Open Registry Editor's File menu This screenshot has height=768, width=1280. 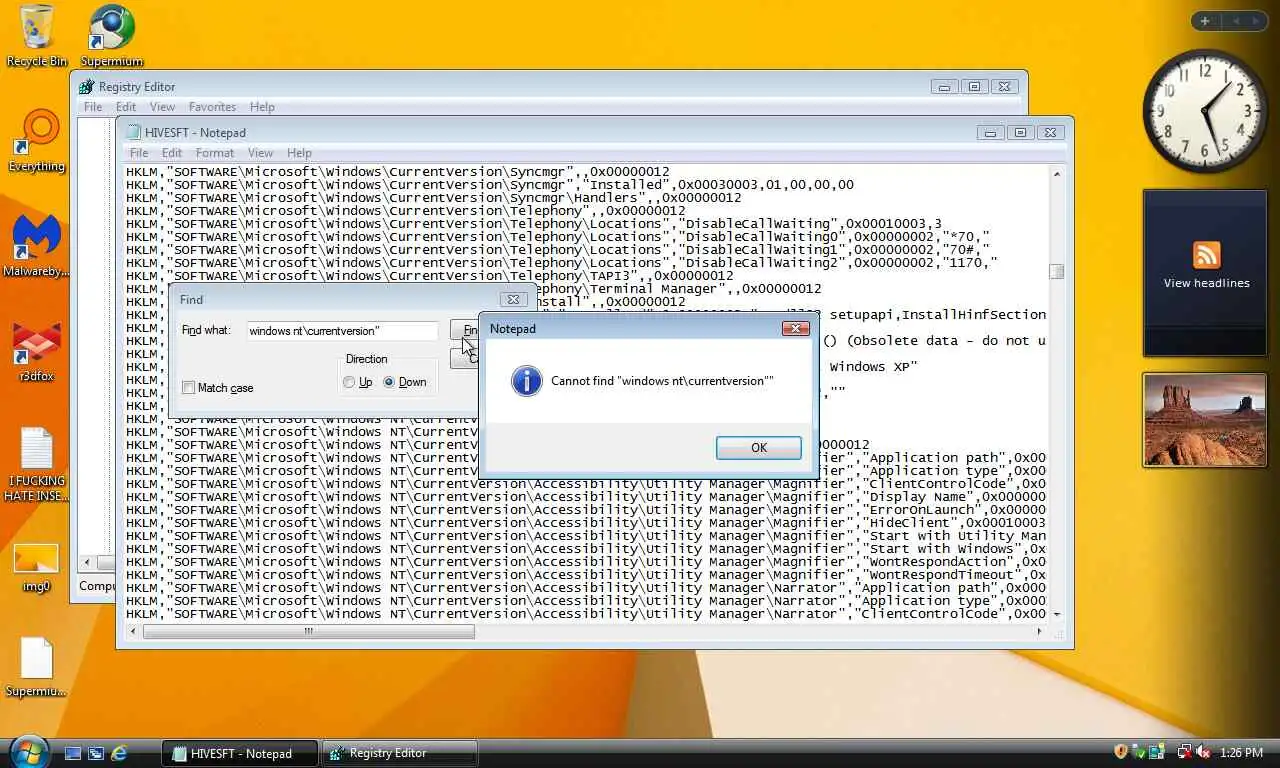click(93, 107)
